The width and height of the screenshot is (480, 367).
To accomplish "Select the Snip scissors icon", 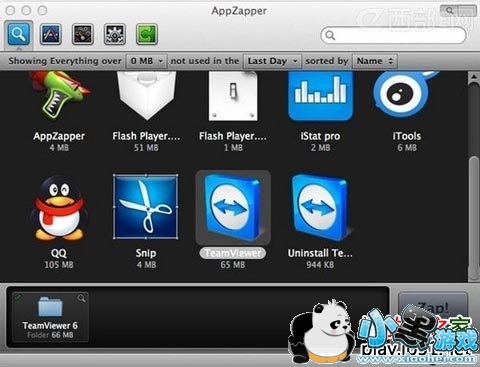I will pyautogui.click(x=146, y=207).
